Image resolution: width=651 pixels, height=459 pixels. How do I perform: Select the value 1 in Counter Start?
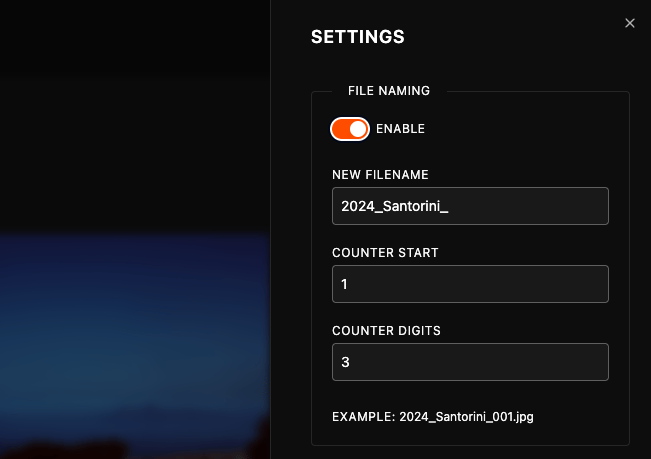pos(344,284)
